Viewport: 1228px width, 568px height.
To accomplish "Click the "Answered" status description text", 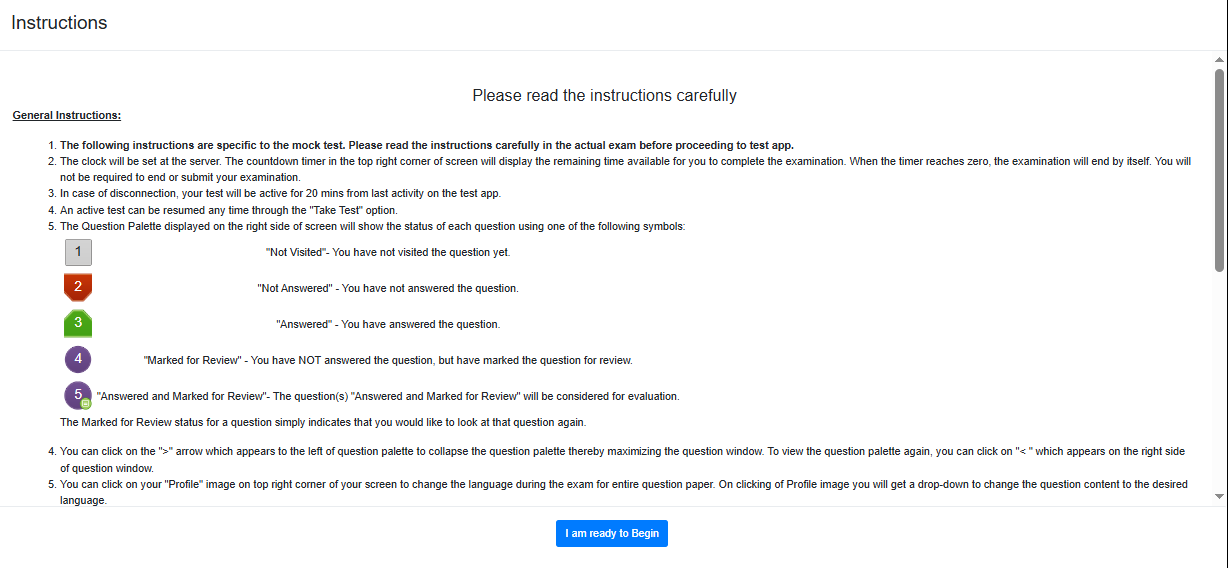I will (x=388, y=324).
